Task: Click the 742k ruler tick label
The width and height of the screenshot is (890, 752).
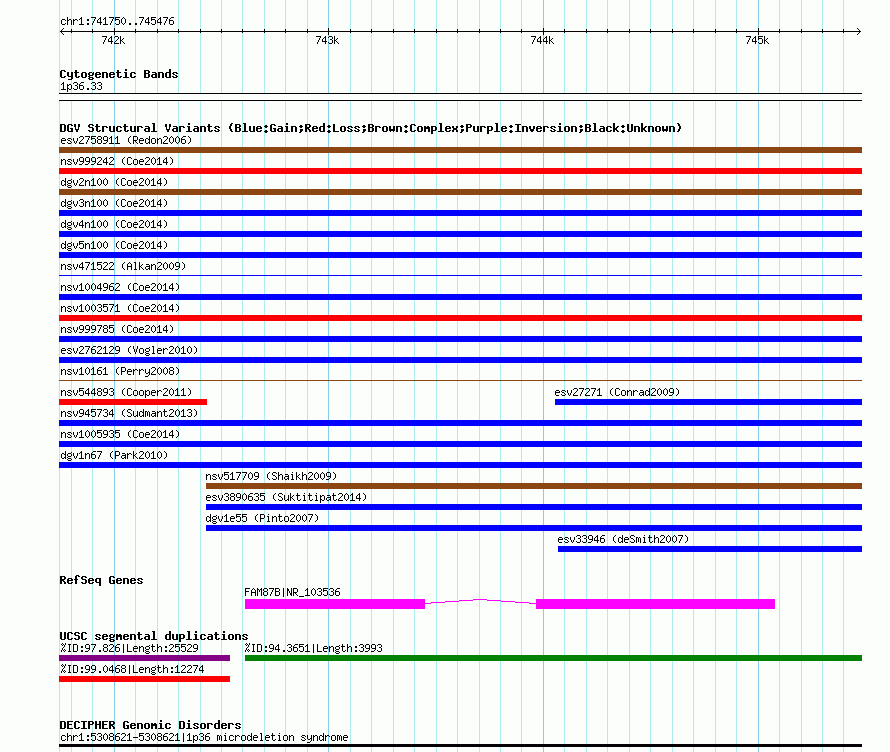Action: click(113, 40)
